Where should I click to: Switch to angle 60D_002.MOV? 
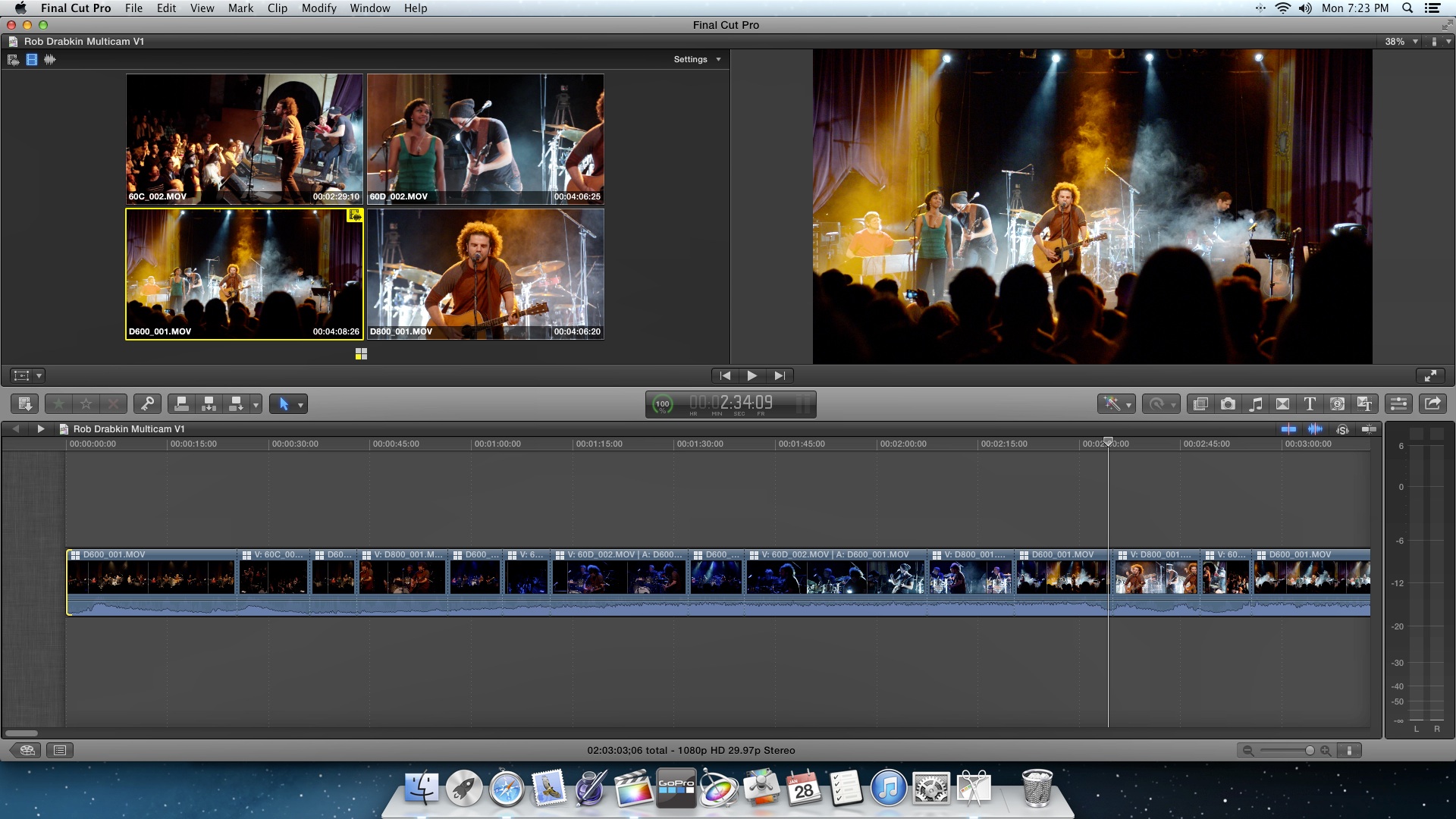(x=485, y=139)
